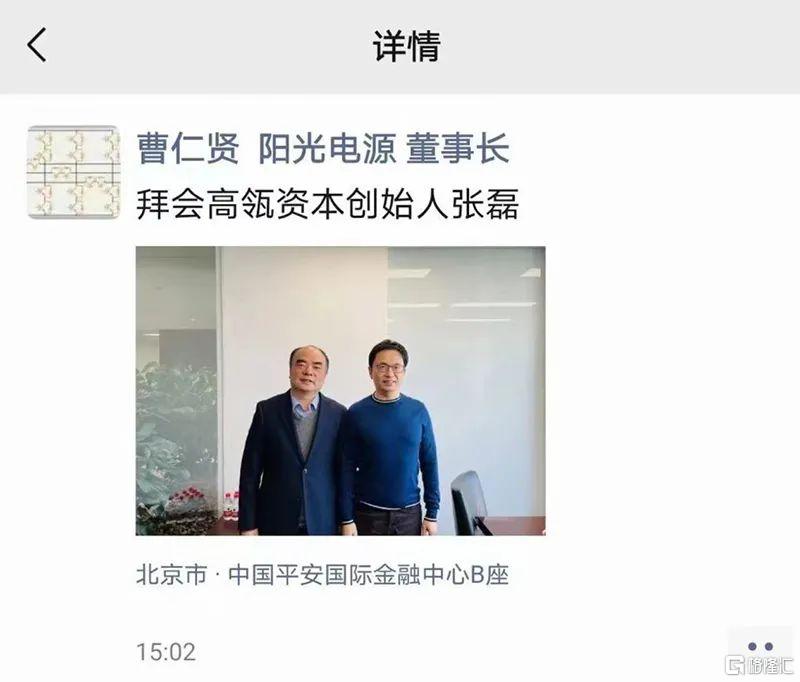800x682 pixels.
Task: Go back using the left arrow
Action: 37,45
